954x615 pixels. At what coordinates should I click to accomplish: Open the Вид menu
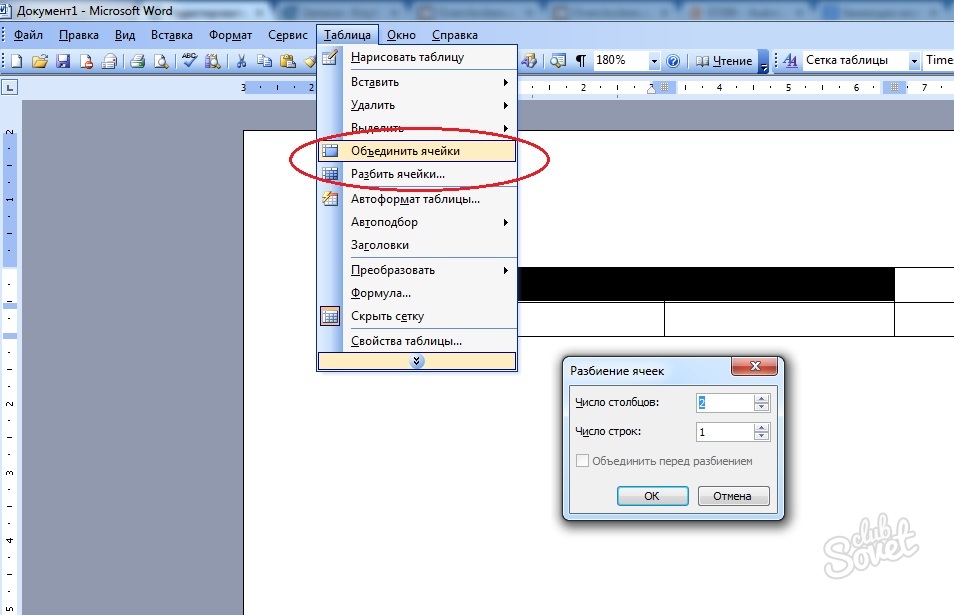tap(125, 35)
